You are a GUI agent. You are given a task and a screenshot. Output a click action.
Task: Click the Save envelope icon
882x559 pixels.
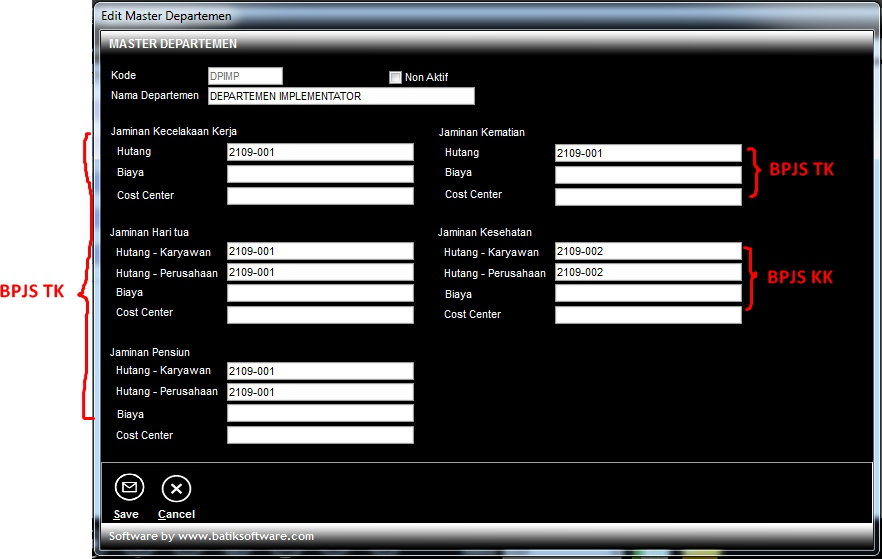(129, 488)
